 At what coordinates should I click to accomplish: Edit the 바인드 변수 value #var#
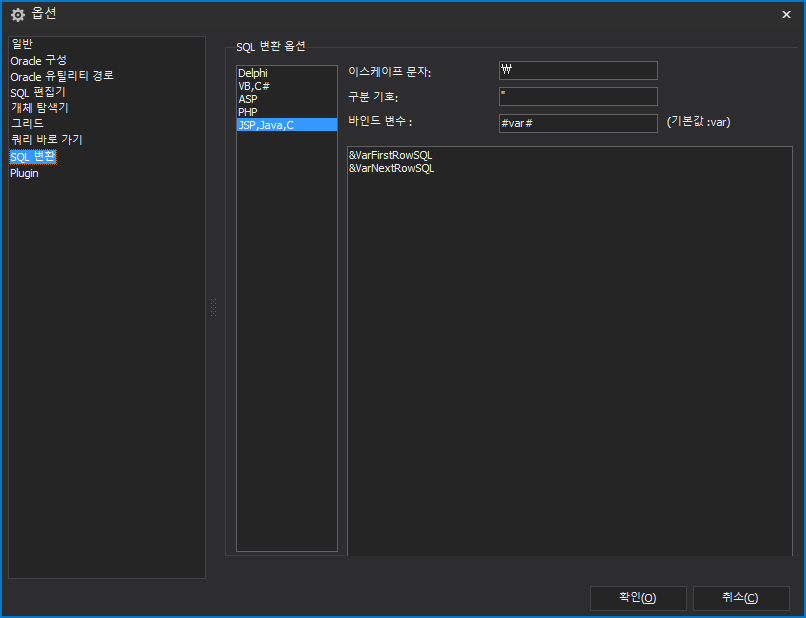coord(577,122)
